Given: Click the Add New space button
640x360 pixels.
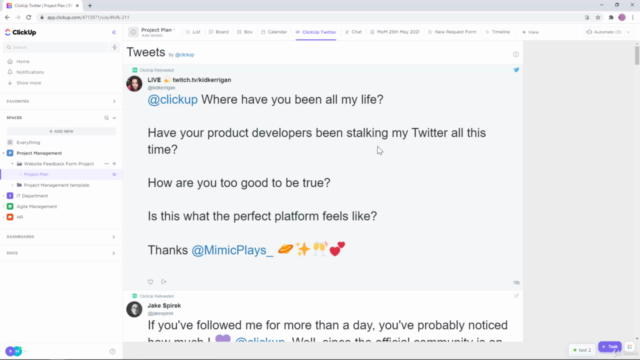Looking at the screenshot, I should [61, 131].
